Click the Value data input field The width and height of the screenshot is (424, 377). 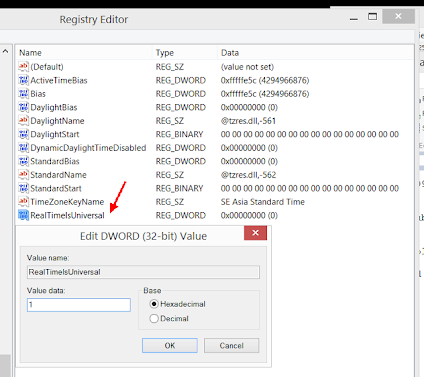click(x=79, y=305)
